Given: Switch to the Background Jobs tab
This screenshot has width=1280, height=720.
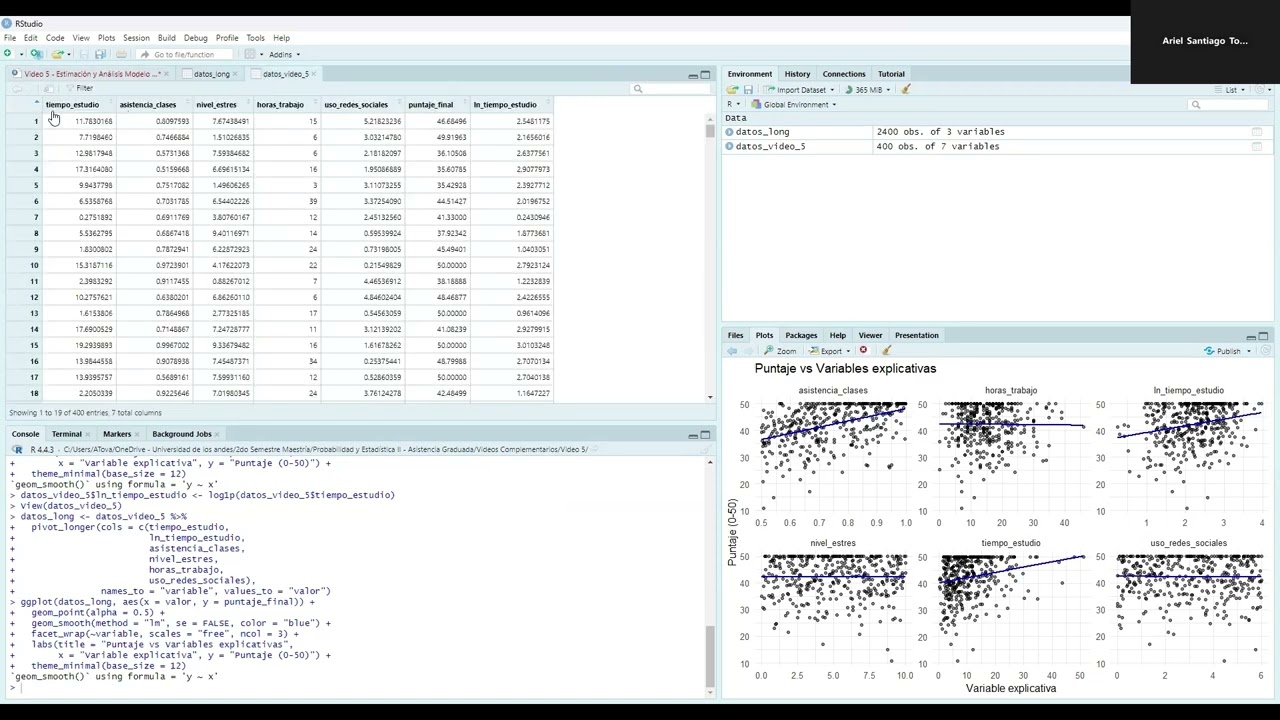Looking at the screenshot, I should 182,434.
